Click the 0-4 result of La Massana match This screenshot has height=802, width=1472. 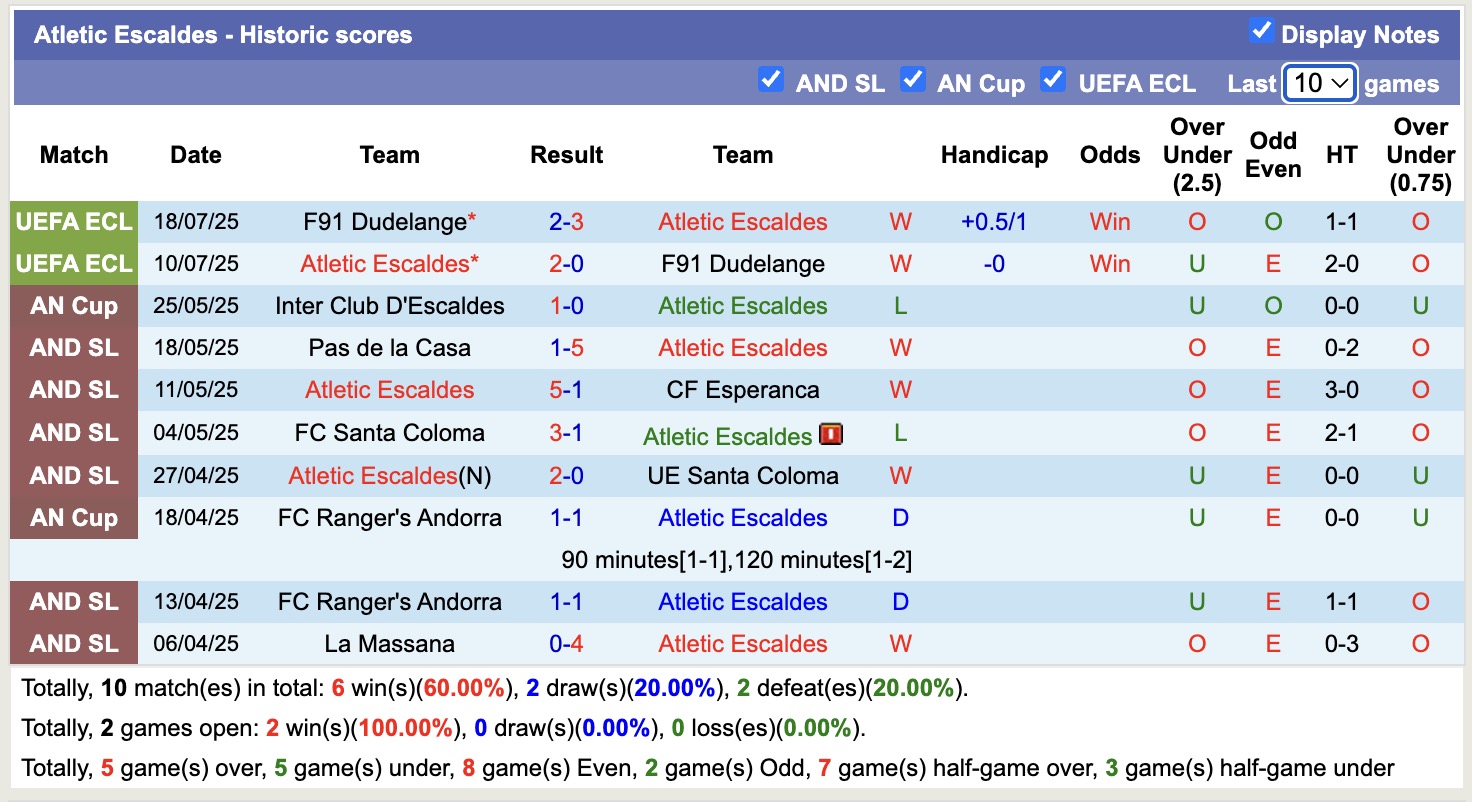(566, 644)
